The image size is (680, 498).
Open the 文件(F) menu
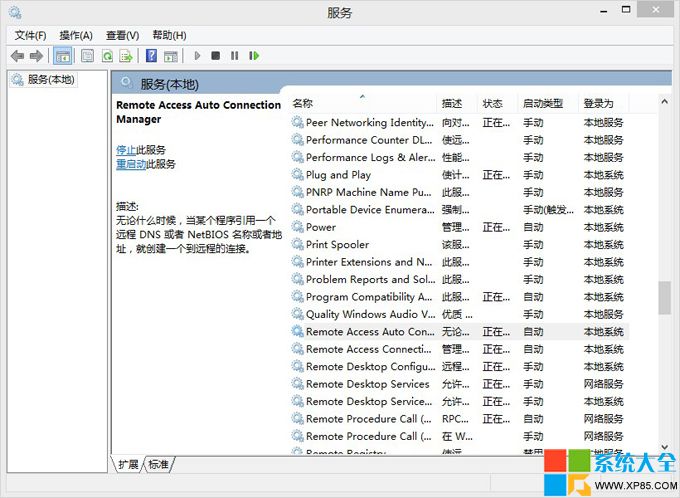click(x=30, y=35)
